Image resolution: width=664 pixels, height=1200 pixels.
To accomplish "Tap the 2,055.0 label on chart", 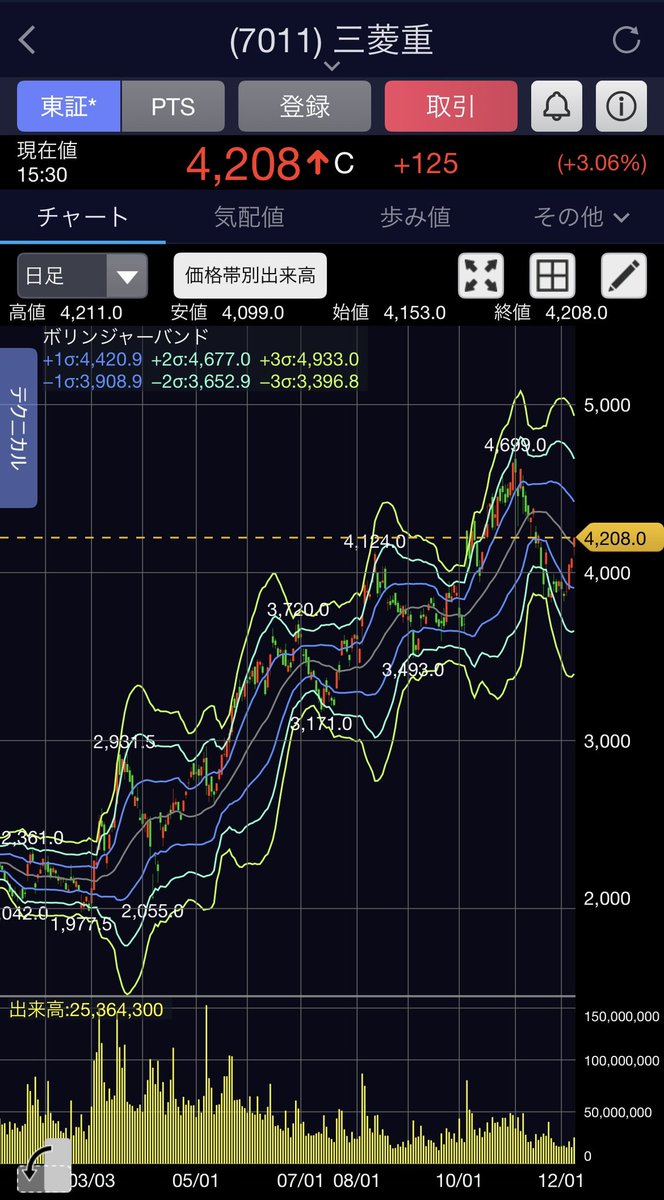I will tap(152, 911).
